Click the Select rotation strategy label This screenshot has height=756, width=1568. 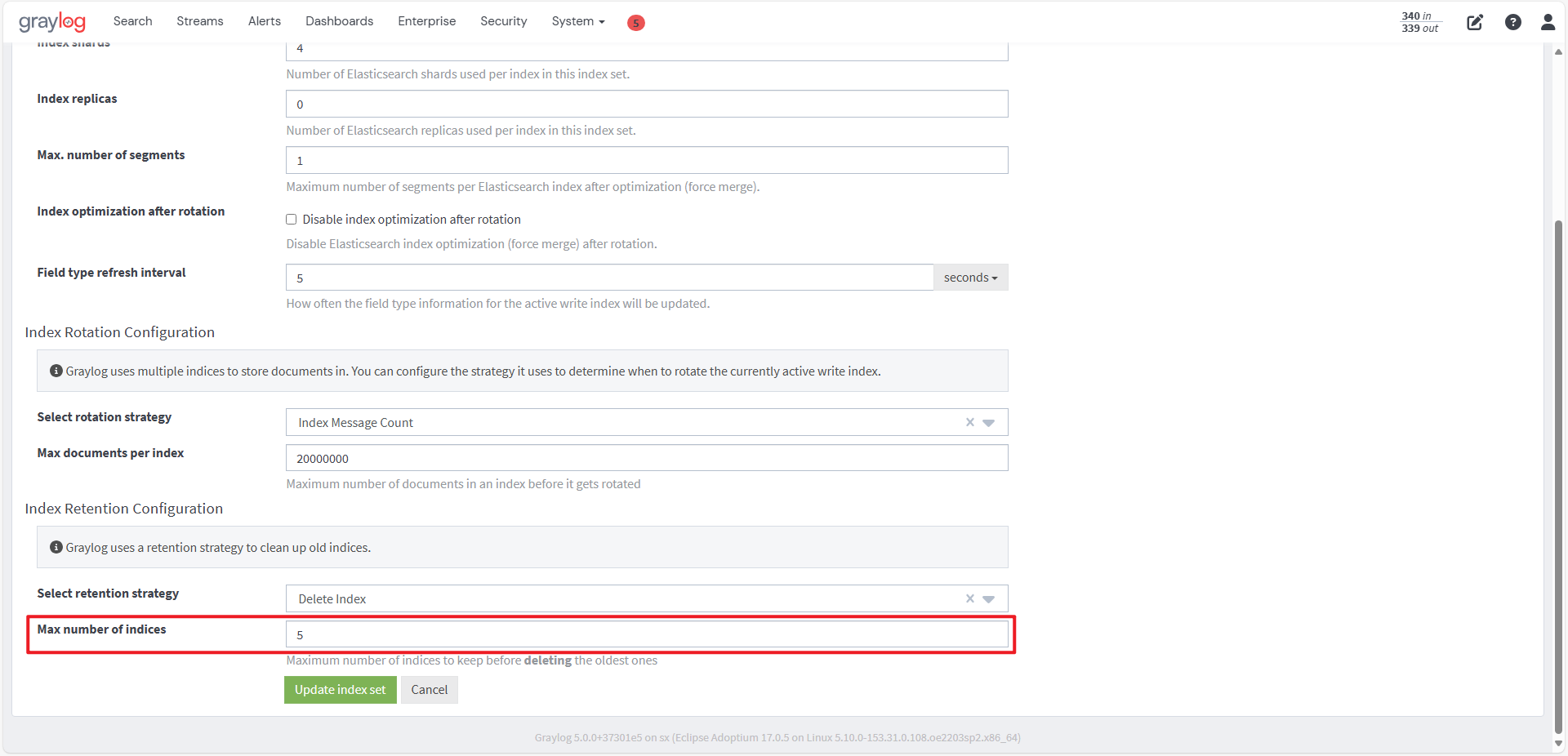click(105, 417)
